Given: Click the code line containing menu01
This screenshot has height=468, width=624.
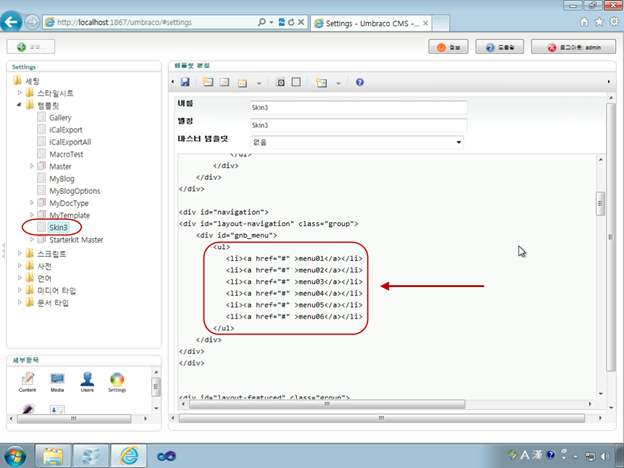Looking at the screenshot, I should point(294,259).
